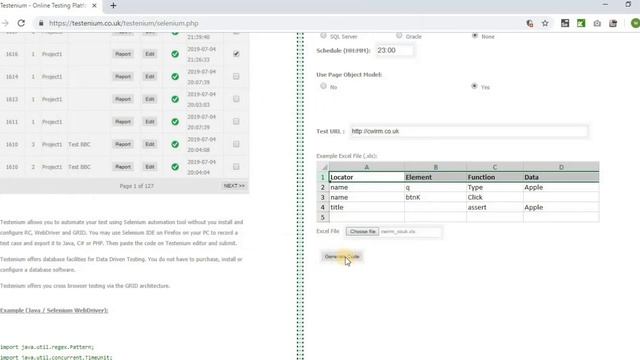The height and width of the screenshot is (360, 640).
Task: Select column C header in Excel example
Action: click(x=494, y=167)
